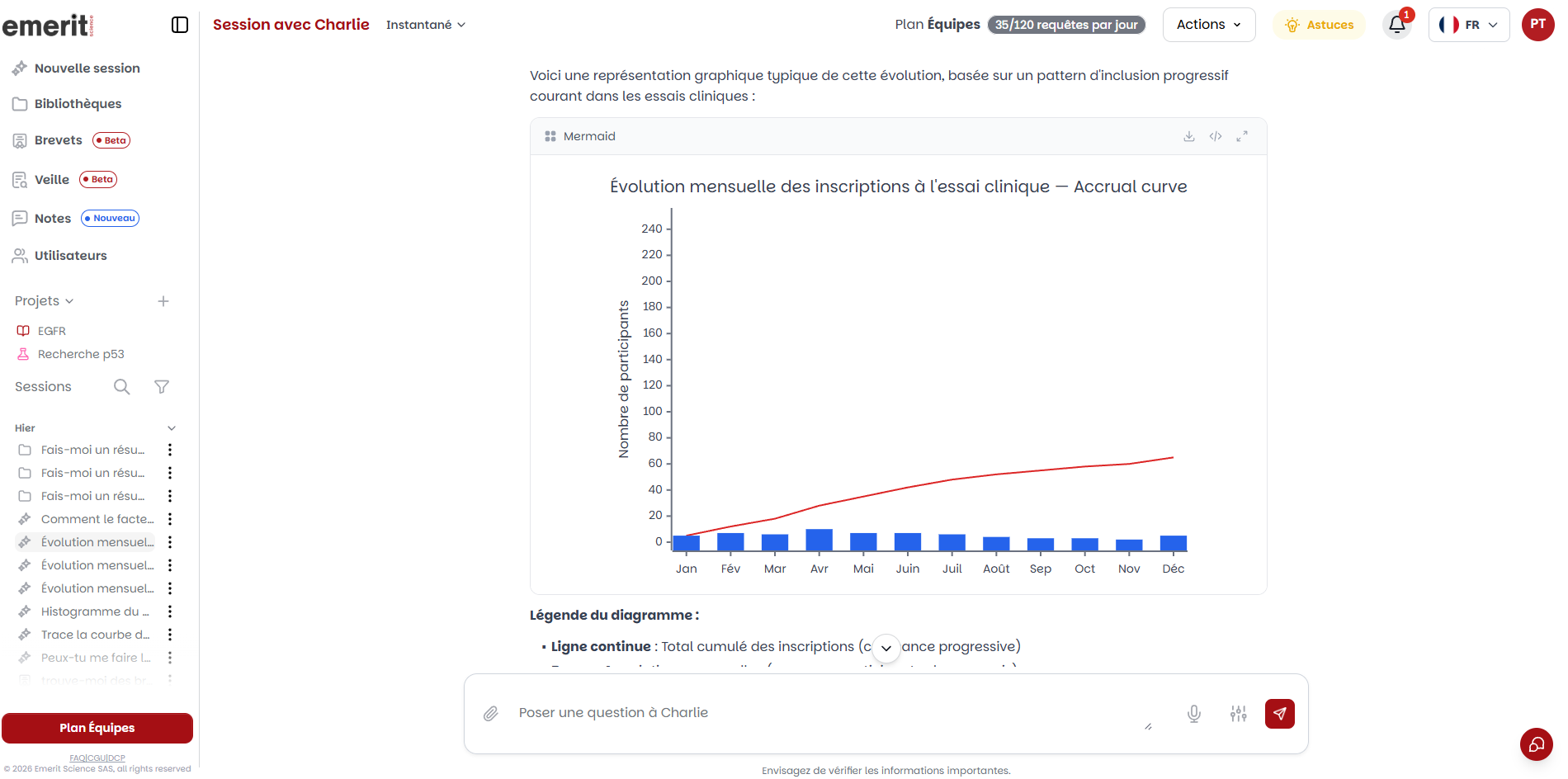The height and width of the screenshot is (779, 1568).
Task: Collapse the sidebar with the panel icon
Action: 180,25
